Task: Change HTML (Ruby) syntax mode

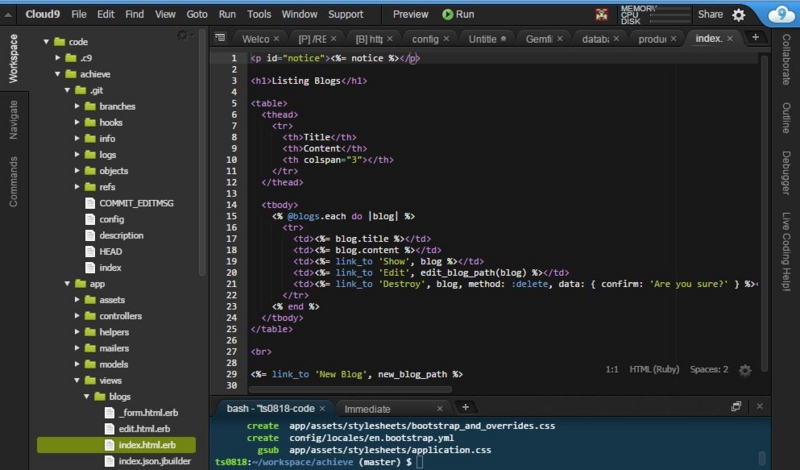Action: (x=654, y=369)
